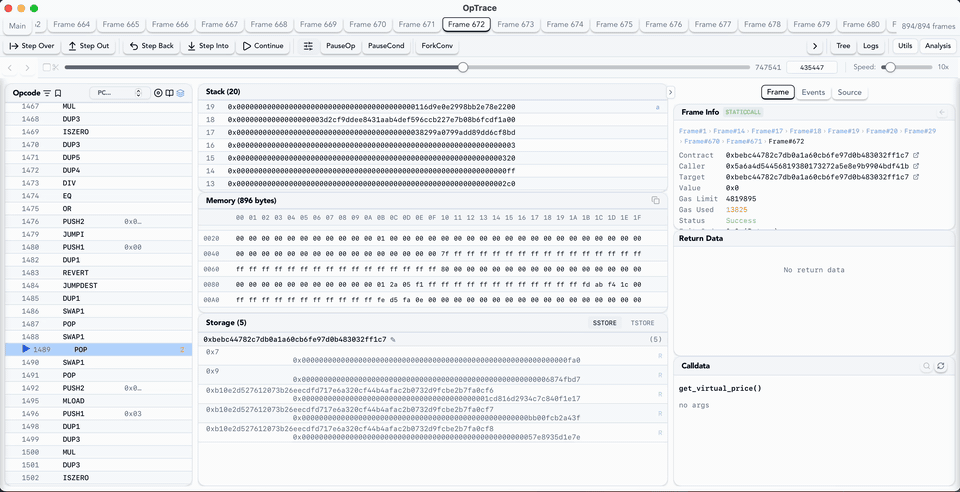Image resolution: width=960 pixels, height=492 pixels.
Task: Jump to Frame#29 in breadcrumb
Action: click(x=920, y=131)
